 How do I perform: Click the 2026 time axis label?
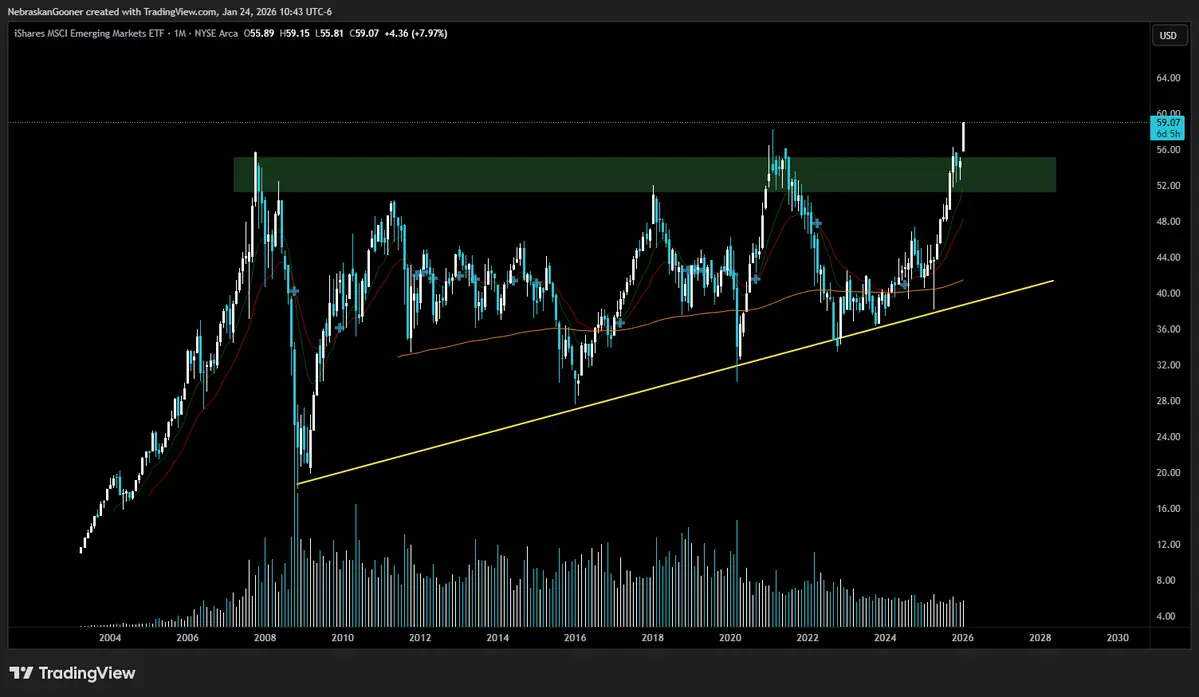[x=963, y=638]
